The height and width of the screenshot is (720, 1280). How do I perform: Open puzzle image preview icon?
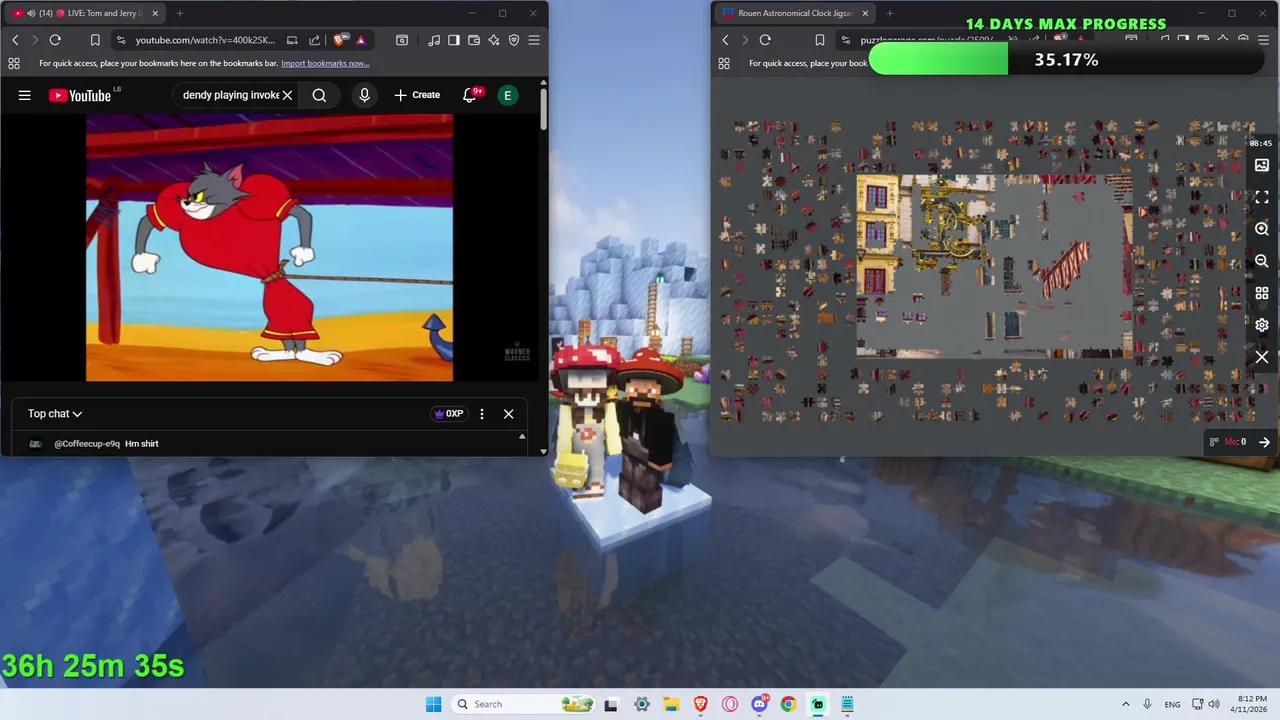pos(1262,165)
